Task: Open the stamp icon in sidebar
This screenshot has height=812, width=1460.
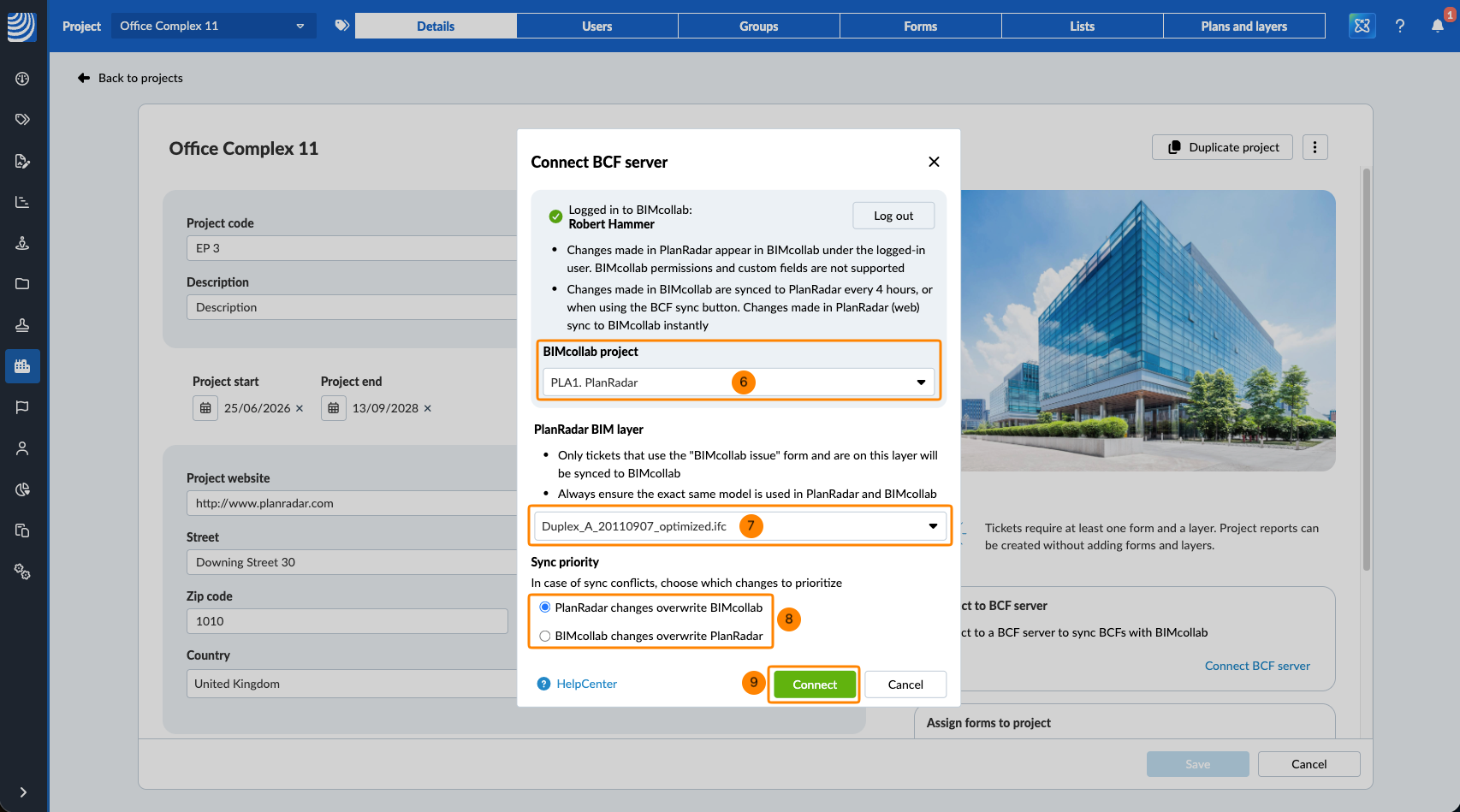Action: pyautogui.click(x=22, y=325)
